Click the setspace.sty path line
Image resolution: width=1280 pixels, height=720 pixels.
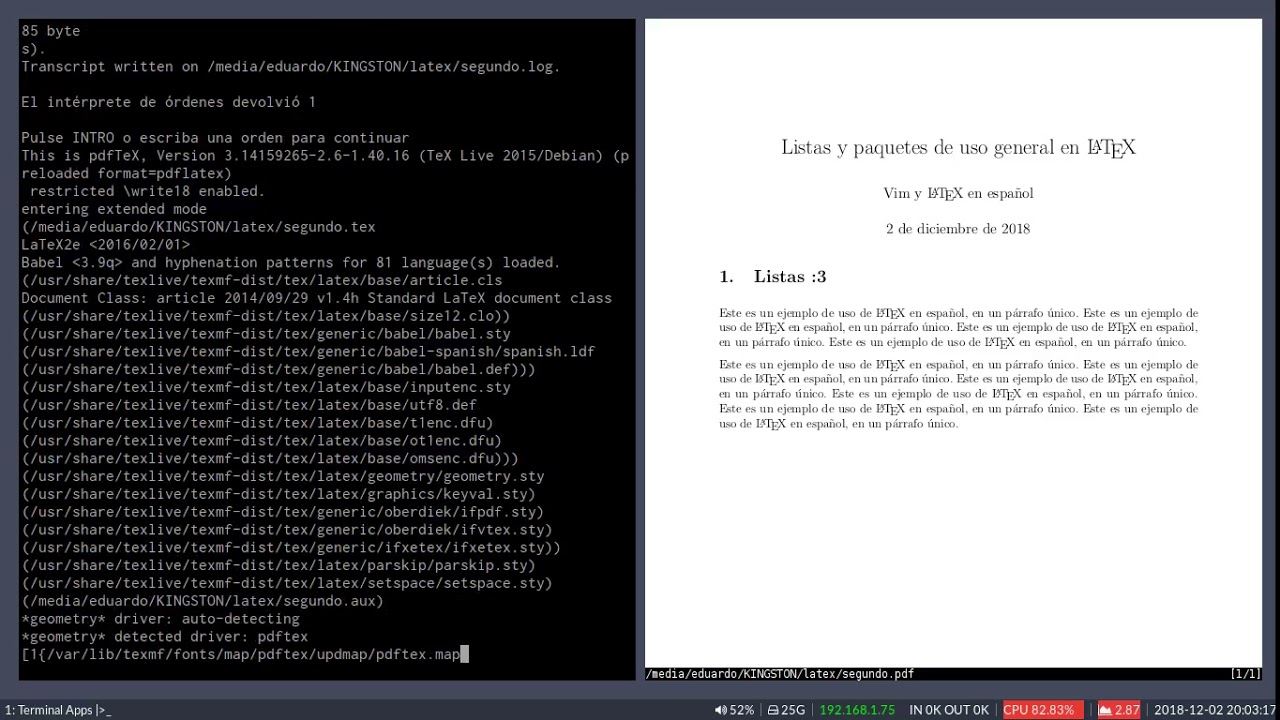click(x=287, y=584)
